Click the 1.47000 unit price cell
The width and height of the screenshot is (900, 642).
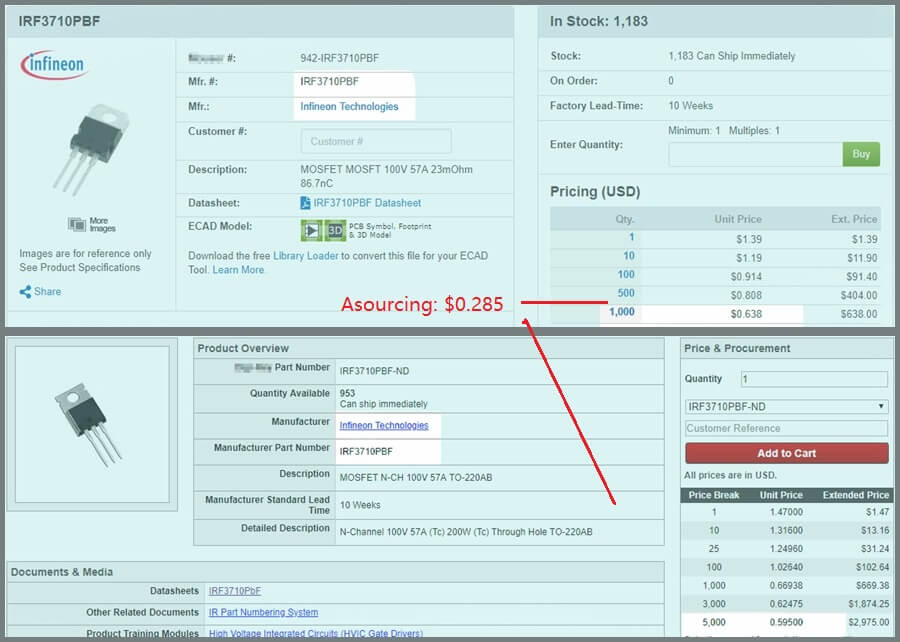coord(786,512)
